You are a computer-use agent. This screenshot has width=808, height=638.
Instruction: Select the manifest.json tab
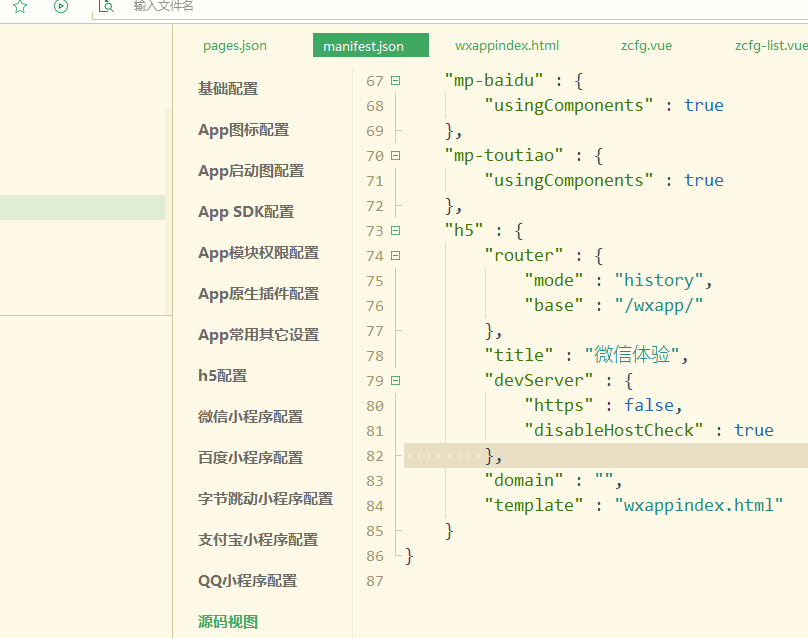pyautogui.click(x=370, y=46)
